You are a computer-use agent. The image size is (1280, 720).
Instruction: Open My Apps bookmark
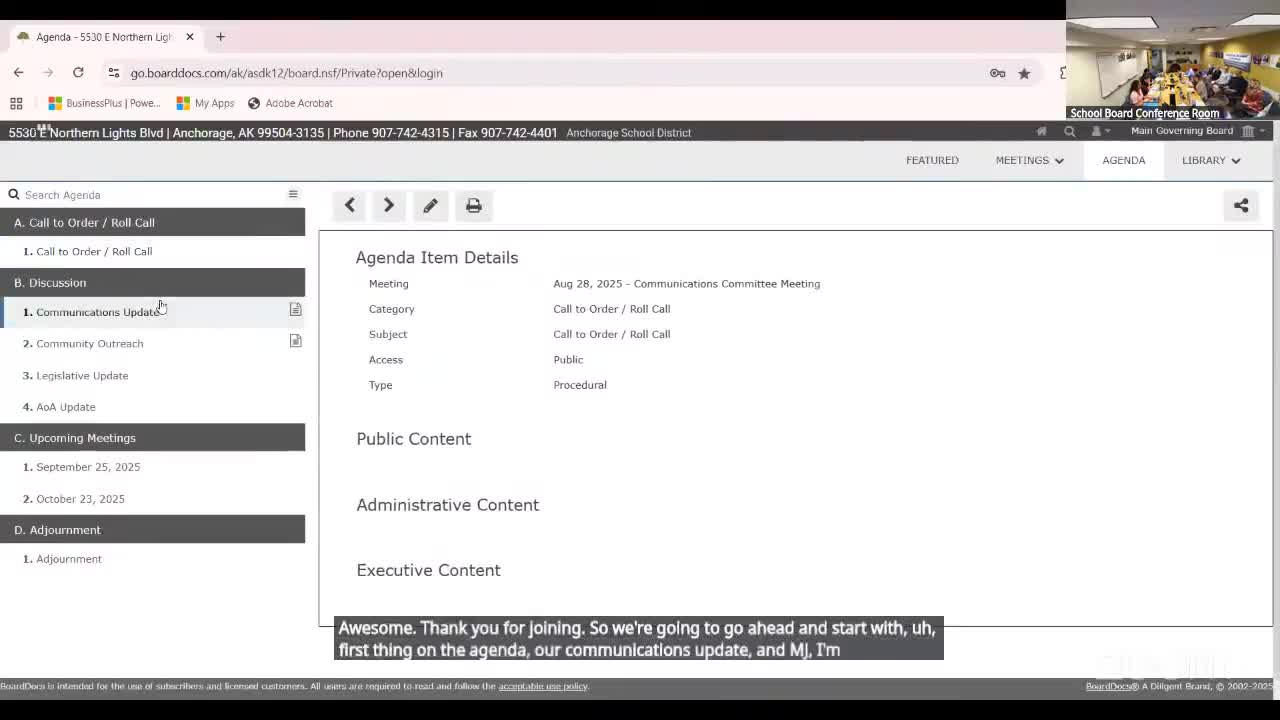point(205,103)
